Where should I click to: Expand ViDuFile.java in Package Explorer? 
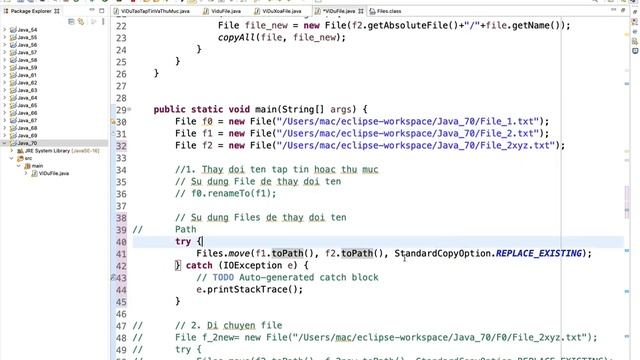(27, 173)
